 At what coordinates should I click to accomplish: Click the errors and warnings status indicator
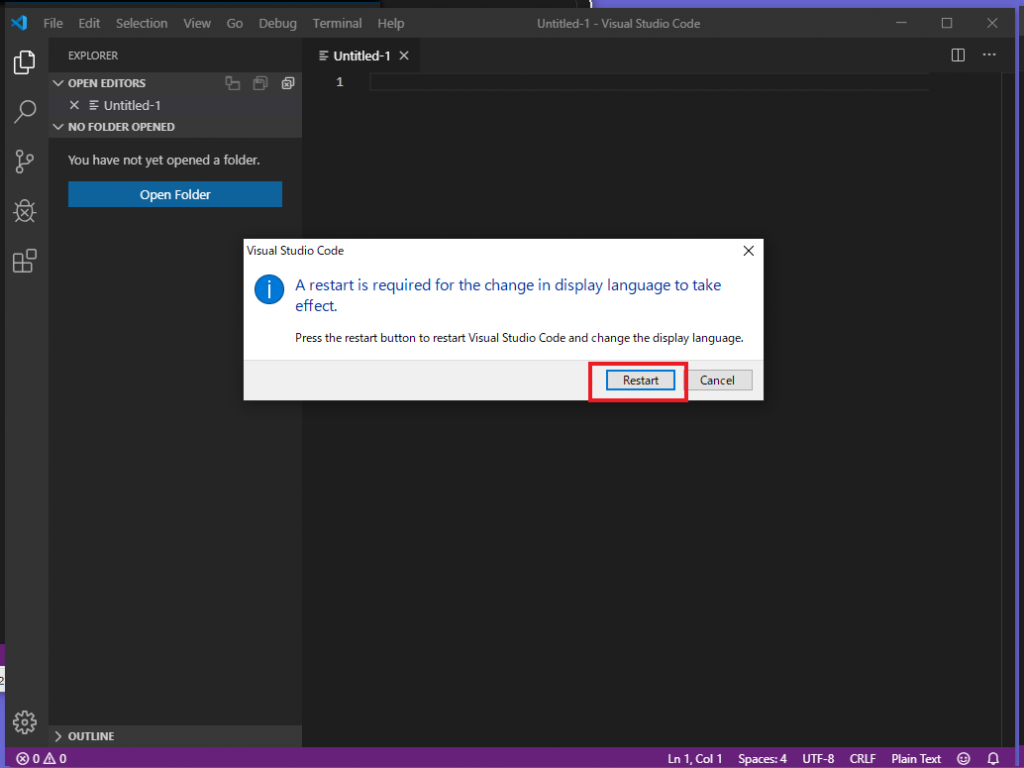42,759
